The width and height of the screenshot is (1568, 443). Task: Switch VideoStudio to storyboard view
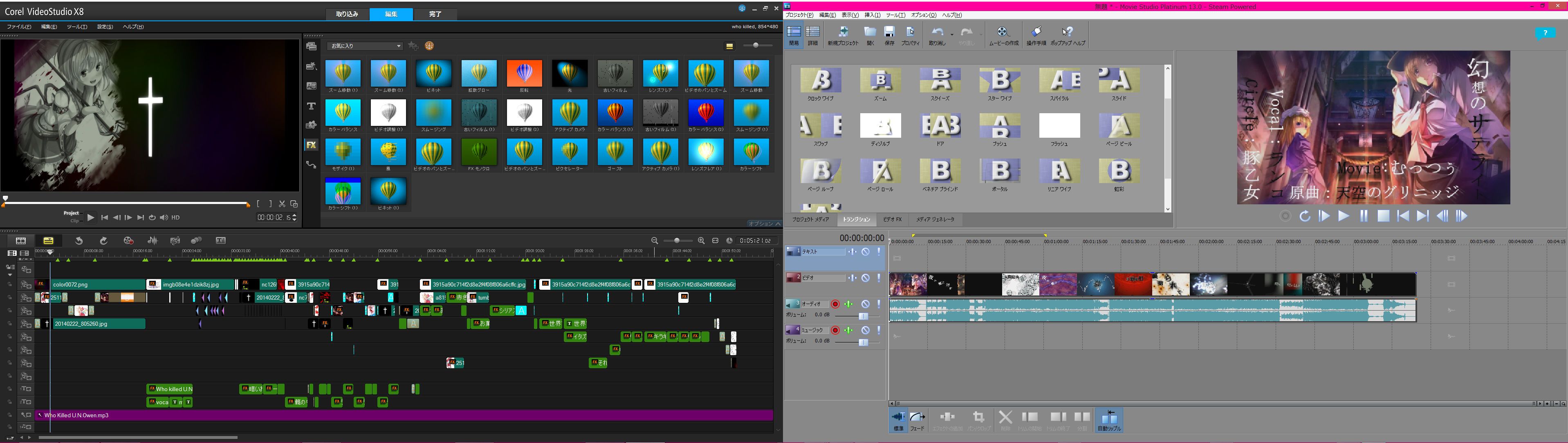coord(21,241)
